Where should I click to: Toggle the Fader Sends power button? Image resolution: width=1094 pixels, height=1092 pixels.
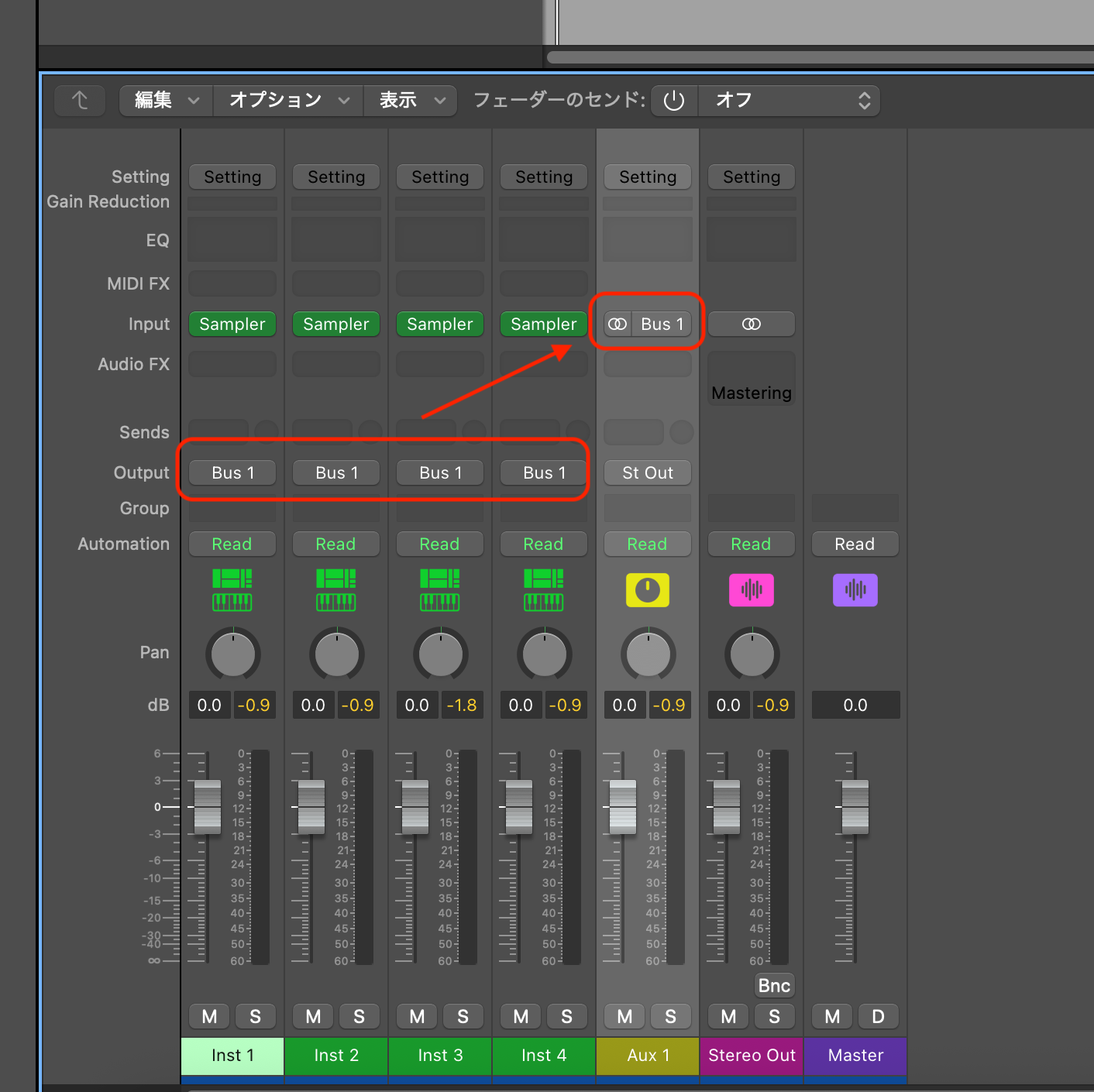pyautogui.click(x=674, y=101)
